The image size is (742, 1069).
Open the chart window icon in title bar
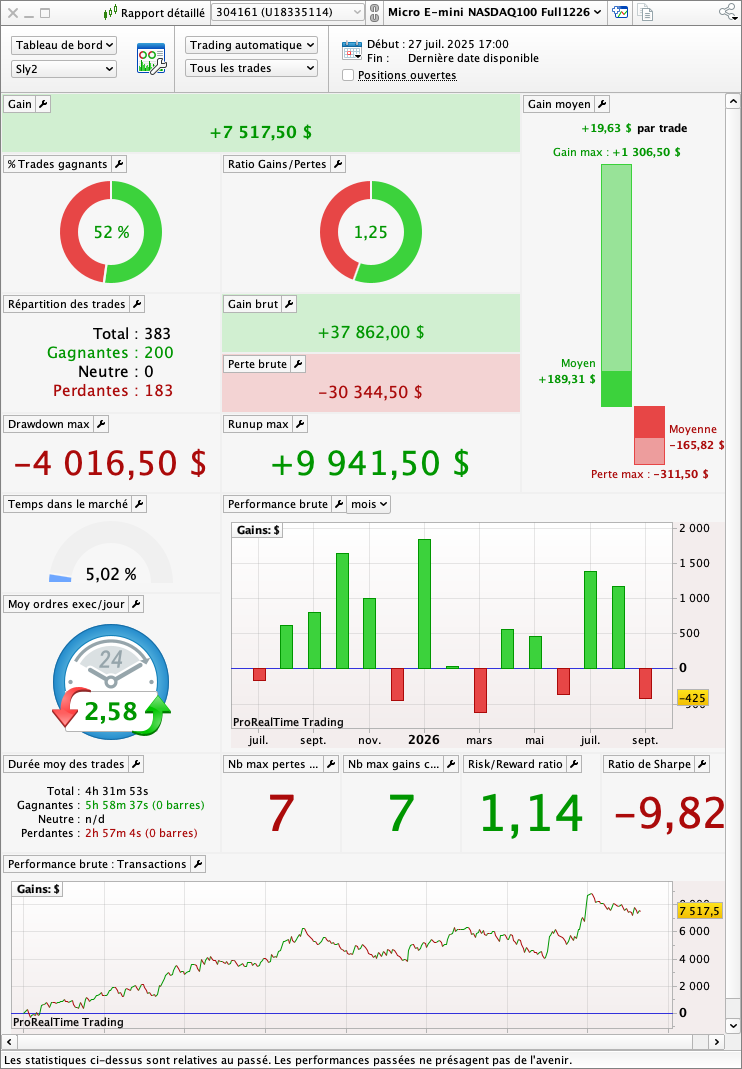(620, 12)
